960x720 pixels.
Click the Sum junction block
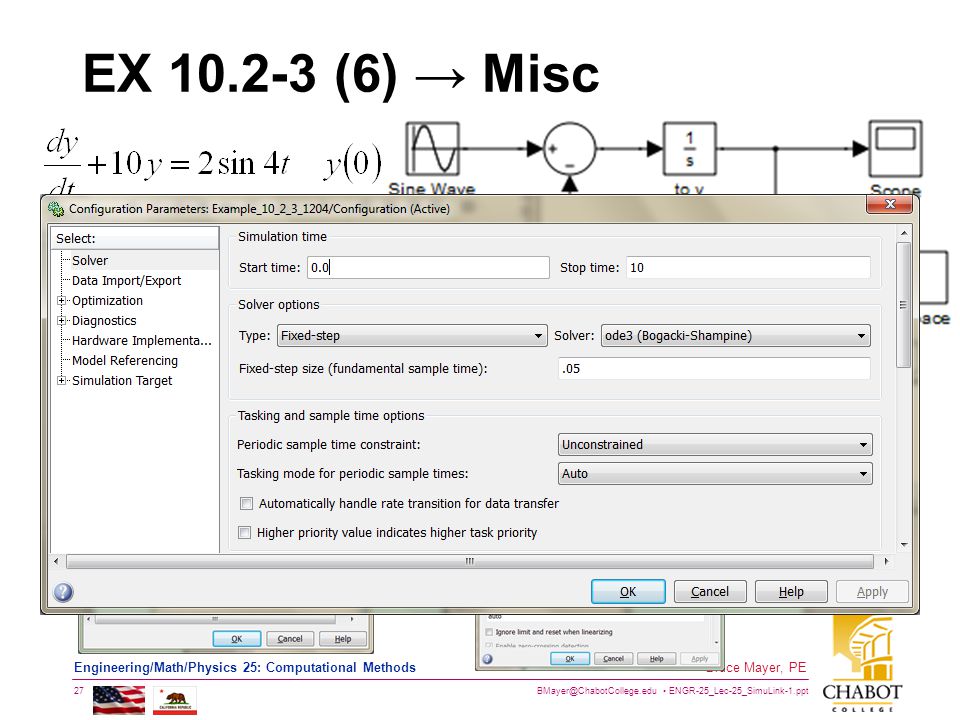(569, 148)
